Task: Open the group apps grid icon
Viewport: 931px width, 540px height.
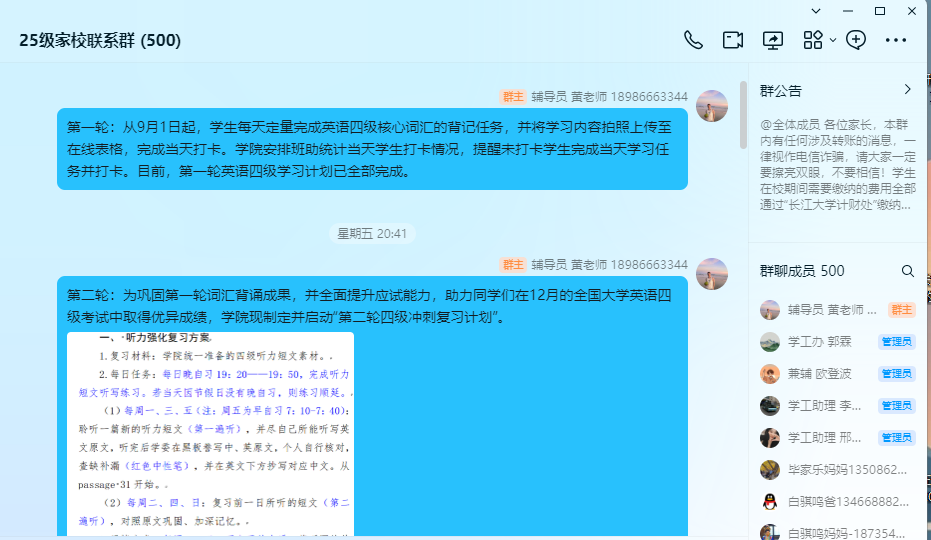Action: click(x=812, y=40)
